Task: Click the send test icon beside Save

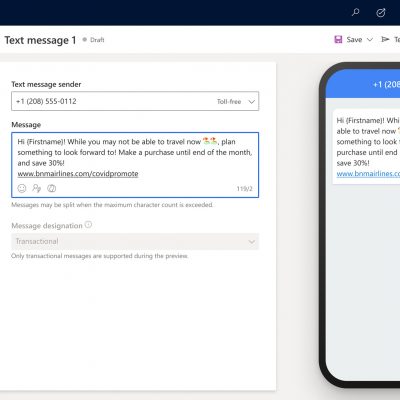Action: point(385,39)
